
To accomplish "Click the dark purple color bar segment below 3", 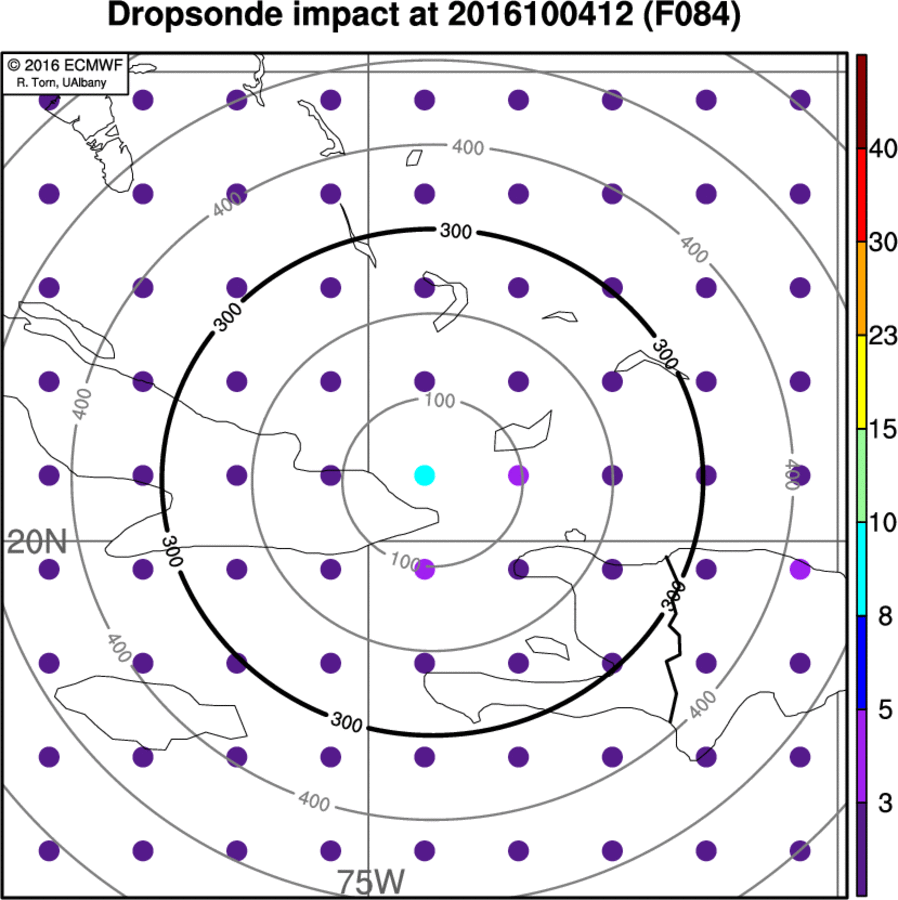I will [x=862, y=849].
